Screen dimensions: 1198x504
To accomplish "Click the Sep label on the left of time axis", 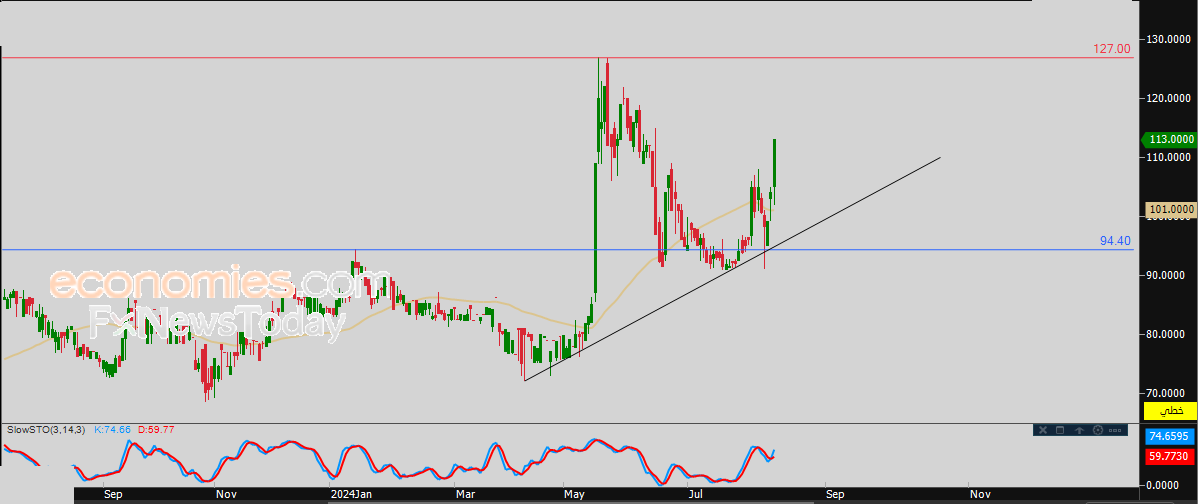I will pyautogui.click(x=113, y=494).
